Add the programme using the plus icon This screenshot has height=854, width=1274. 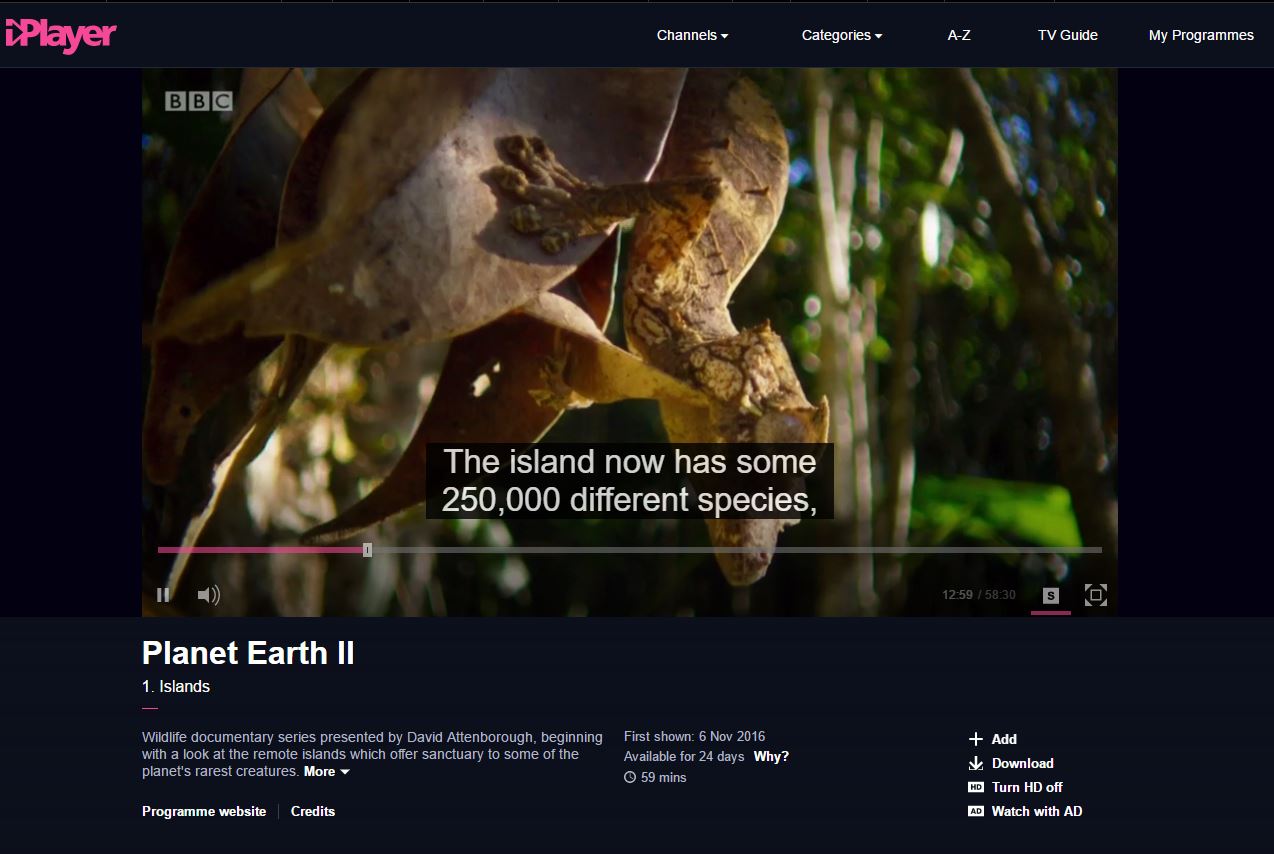click(976, 739)
